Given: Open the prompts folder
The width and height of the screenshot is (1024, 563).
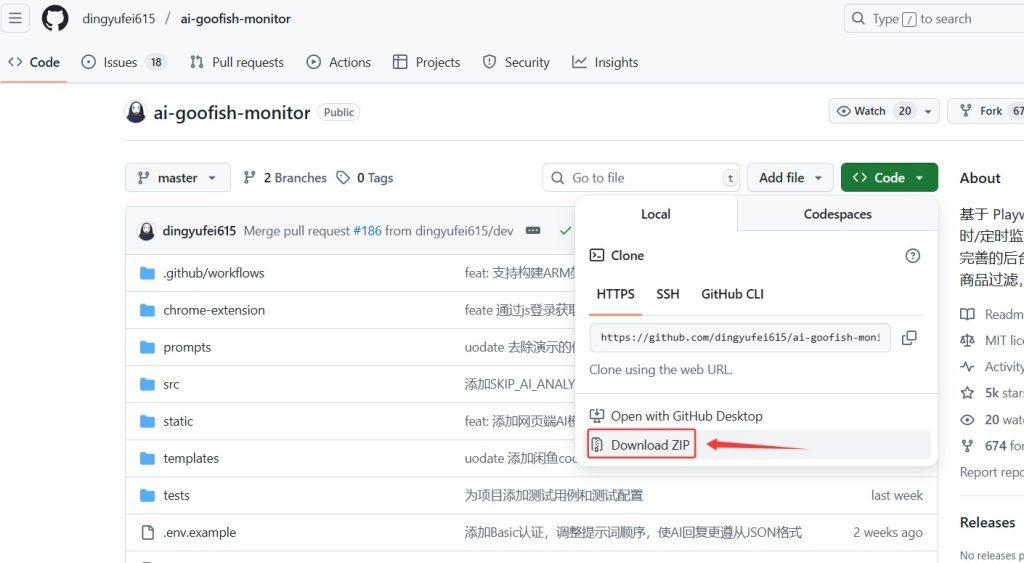Looking at the screenshot, I should pos(187,347).
